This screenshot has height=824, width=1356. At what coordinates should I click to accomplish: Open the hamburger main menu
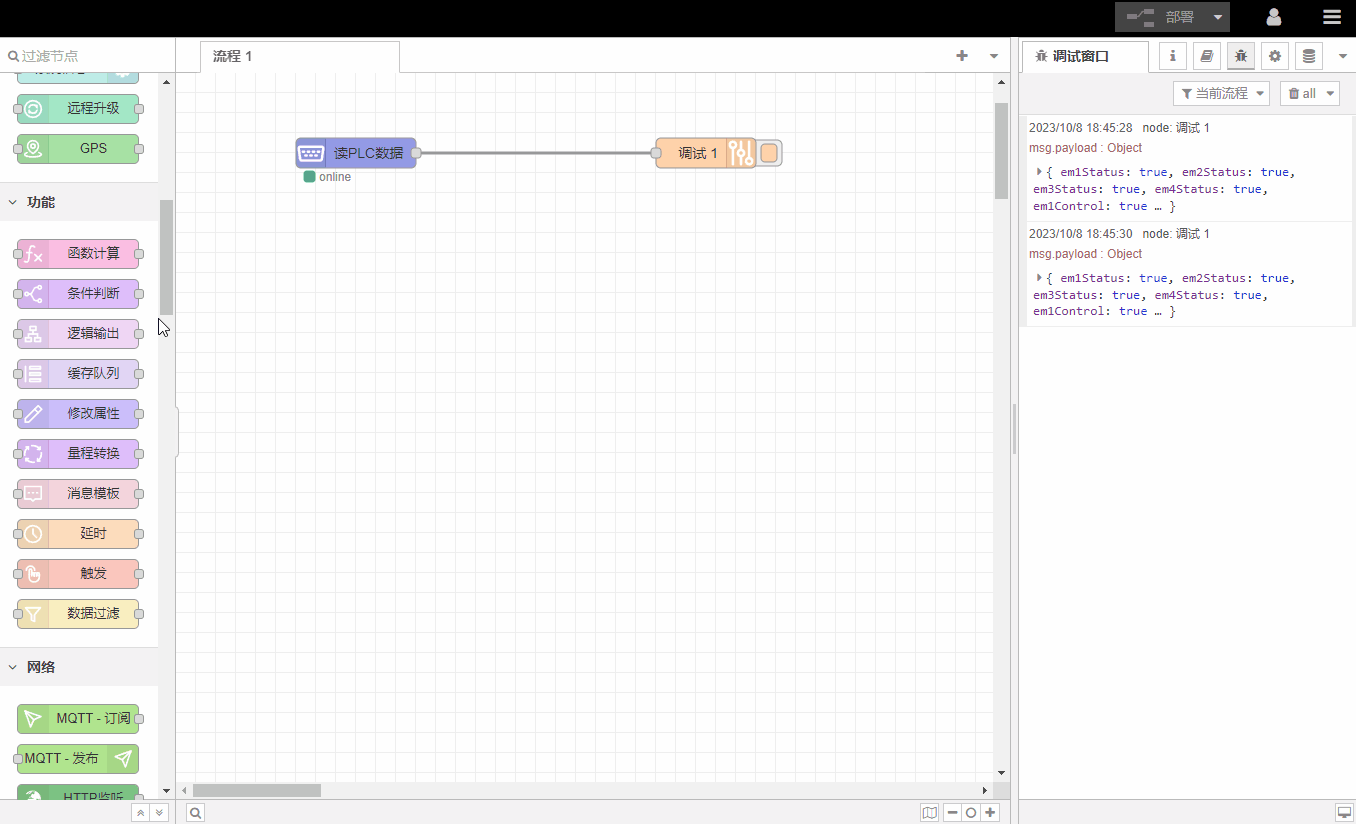1331,17
